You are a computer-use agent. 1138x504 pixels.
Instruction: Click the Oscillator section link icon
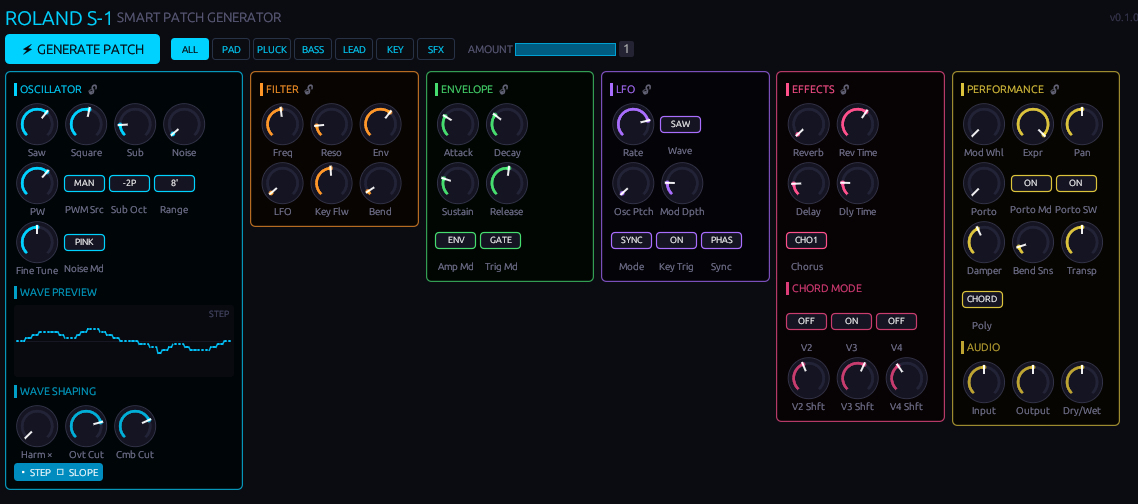pos(92,89)
